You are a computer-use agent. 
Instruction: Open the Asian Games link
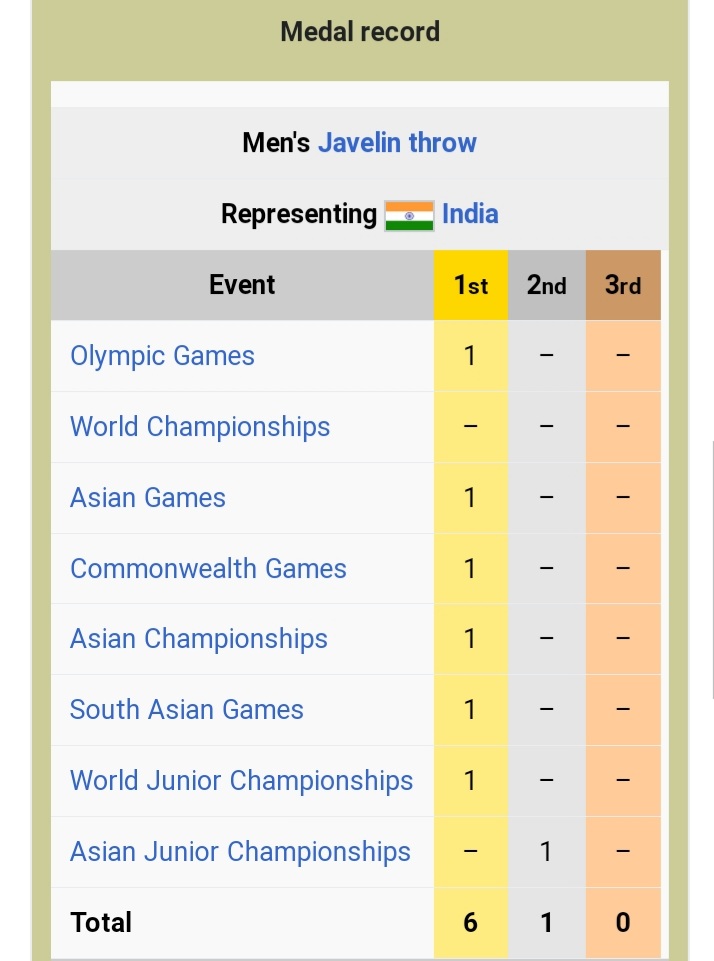coord(148,498)
